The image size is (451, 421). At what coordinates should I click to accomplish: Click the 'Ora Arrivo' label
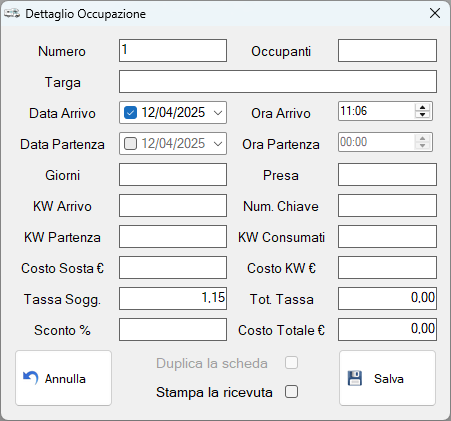281,113
